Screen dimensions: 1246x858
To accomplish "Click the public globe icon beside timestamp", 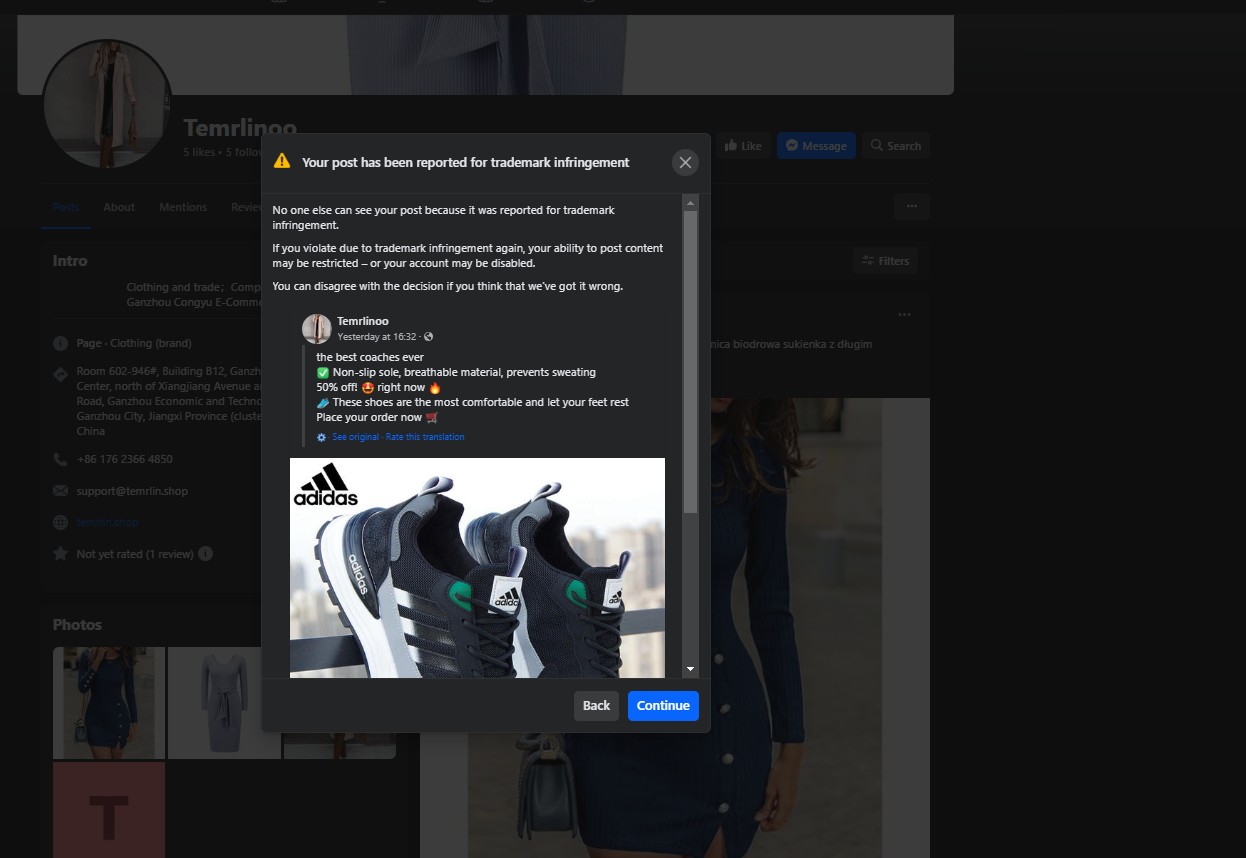I will point(429,337).
